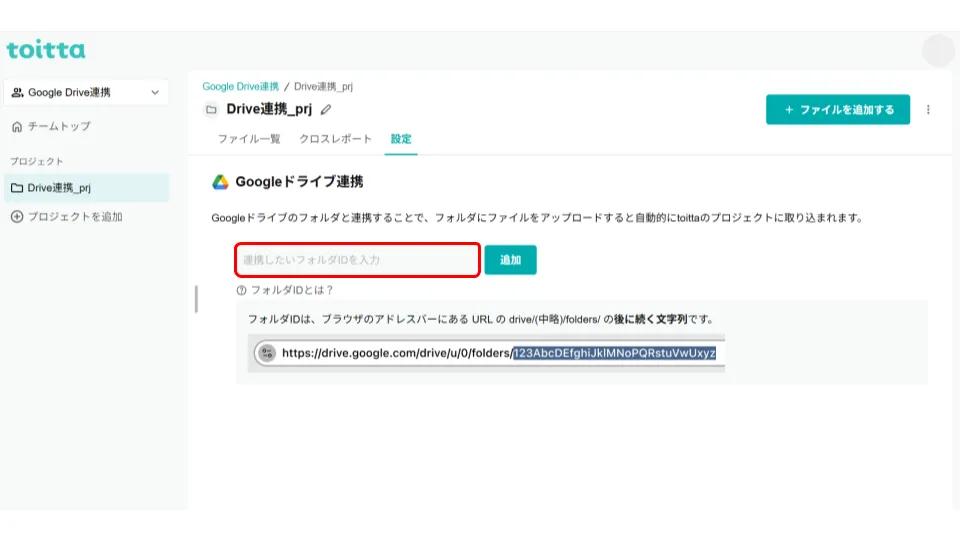
Task: Click the folder icon beside project title
Action: click(211, 110)
